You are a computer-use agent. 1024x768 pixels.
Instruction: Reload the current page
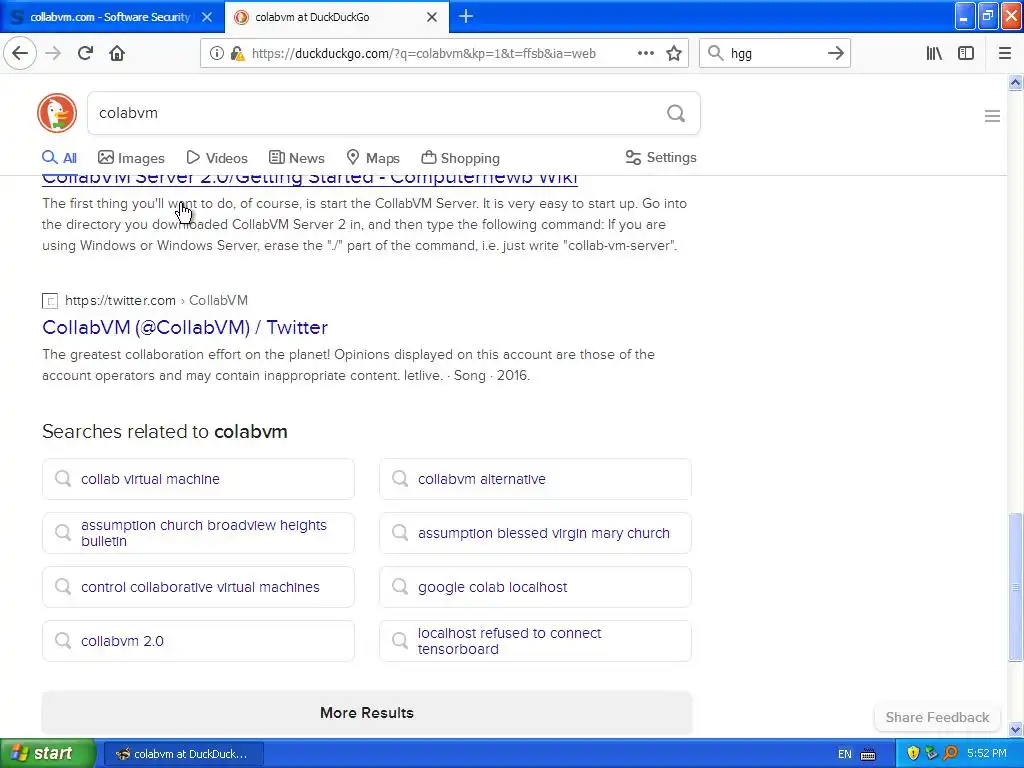coord(86,53)
